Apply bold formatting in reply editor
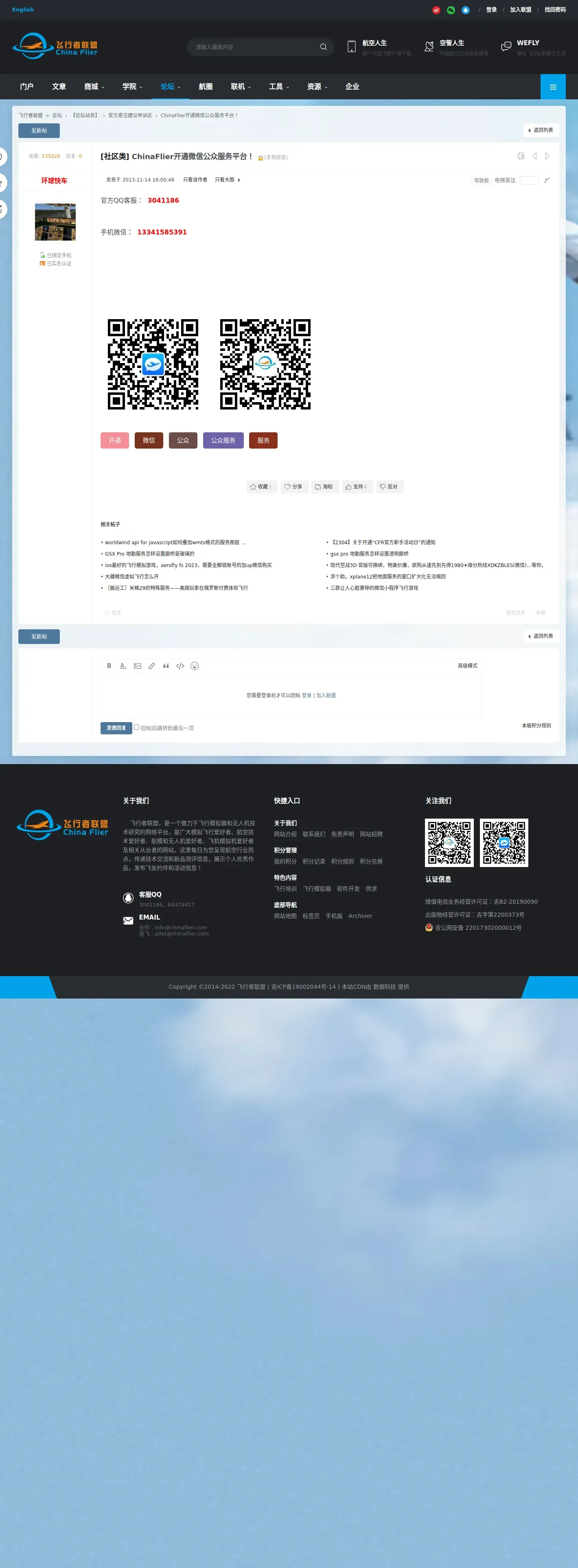 click(109, 666)
